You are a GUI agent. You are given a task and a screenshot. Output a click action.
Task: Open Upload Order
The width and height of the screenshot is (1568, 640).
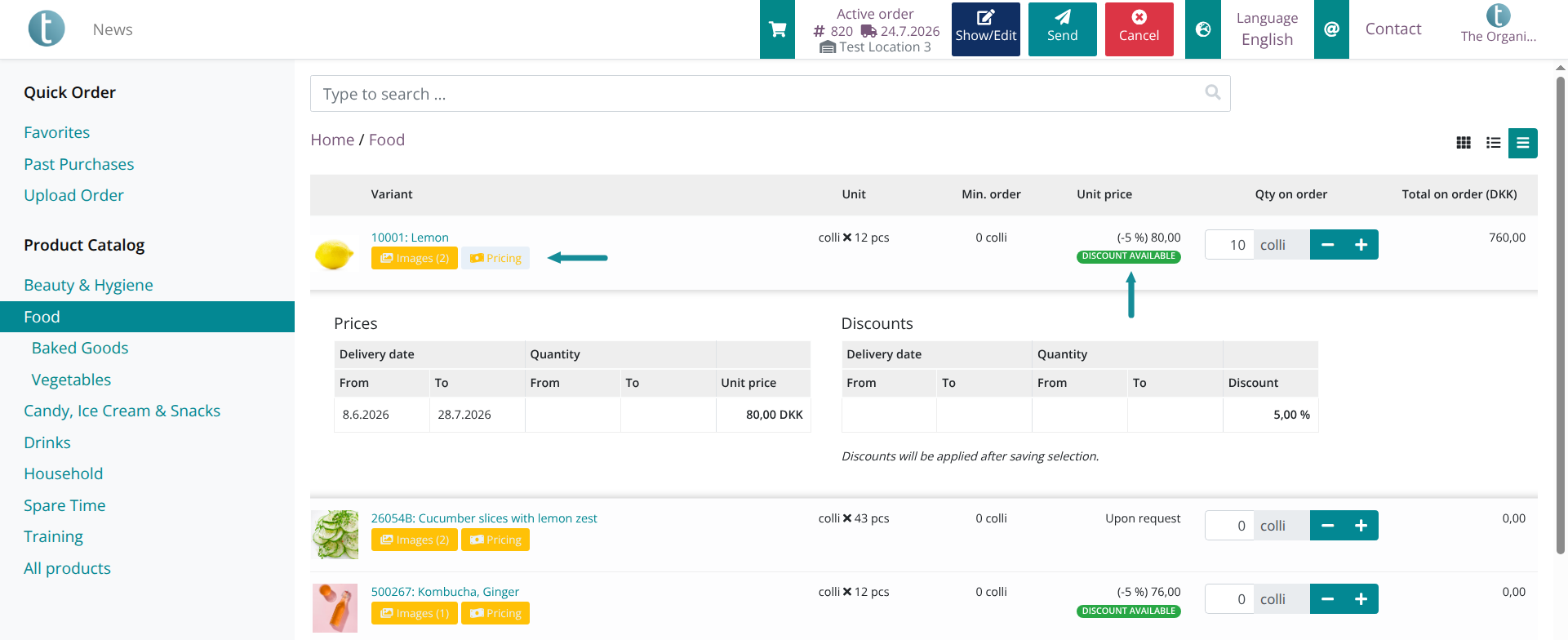coord(73,195)
